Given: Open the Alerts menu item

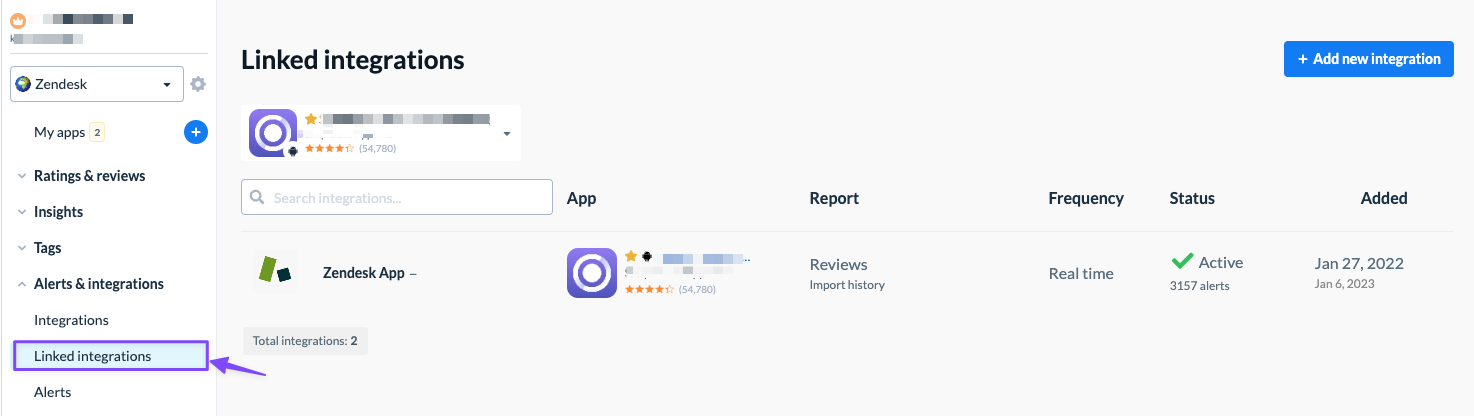Looking at the screenshot, I should 52,392.
